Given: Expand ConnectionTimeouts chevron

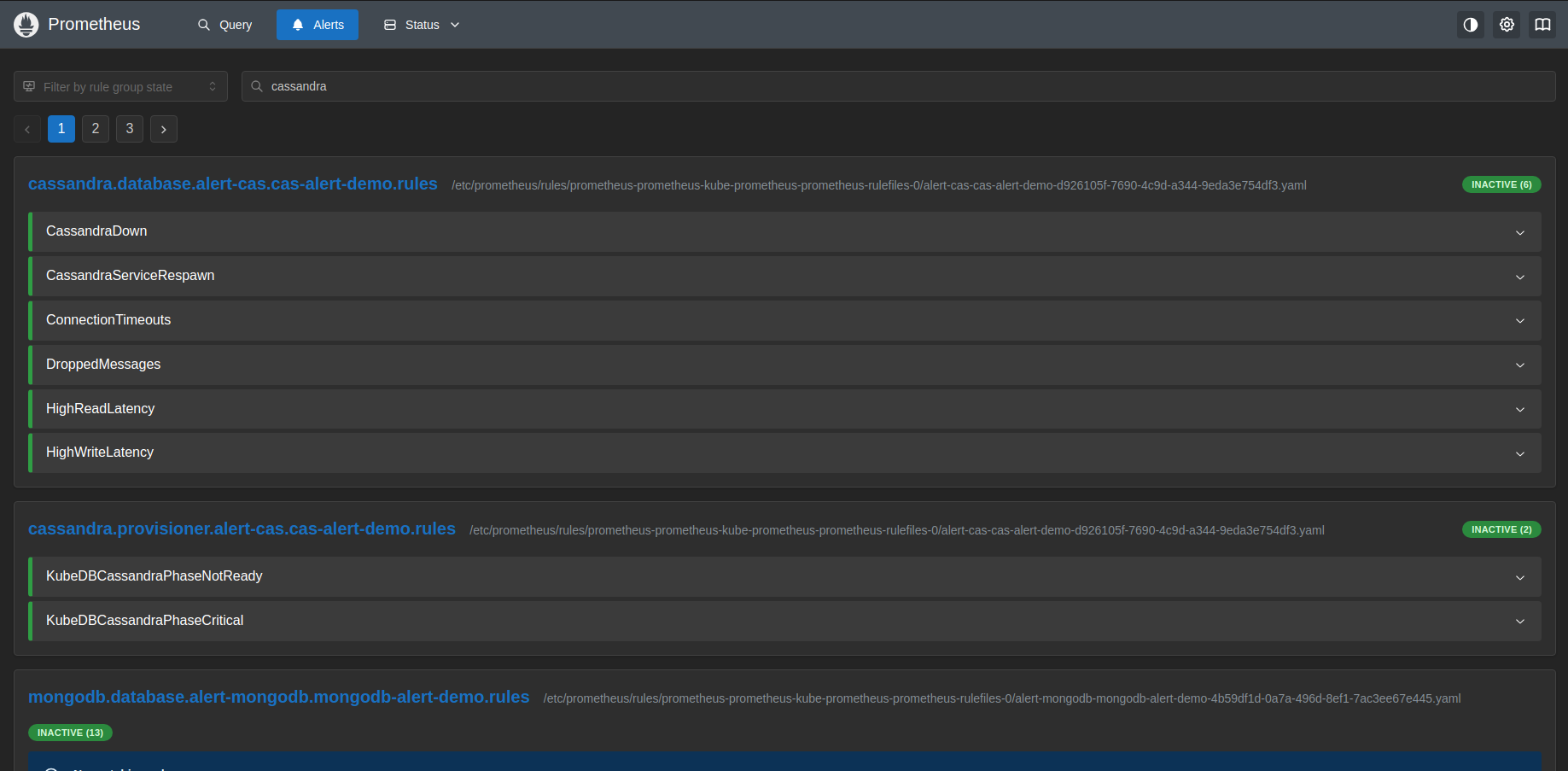Looking at the screenshot, I should point(1520,321).
